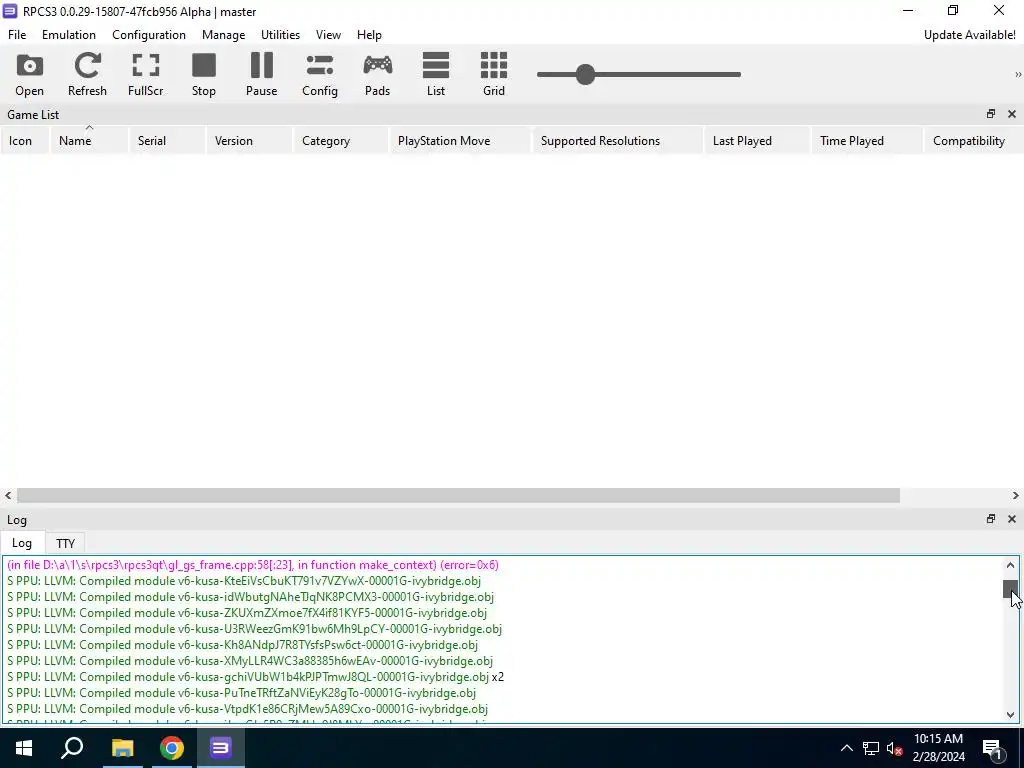Open the Configuration menu
Image resolution: width=1024 pixels, height=768 pixels.
point(149,35)
